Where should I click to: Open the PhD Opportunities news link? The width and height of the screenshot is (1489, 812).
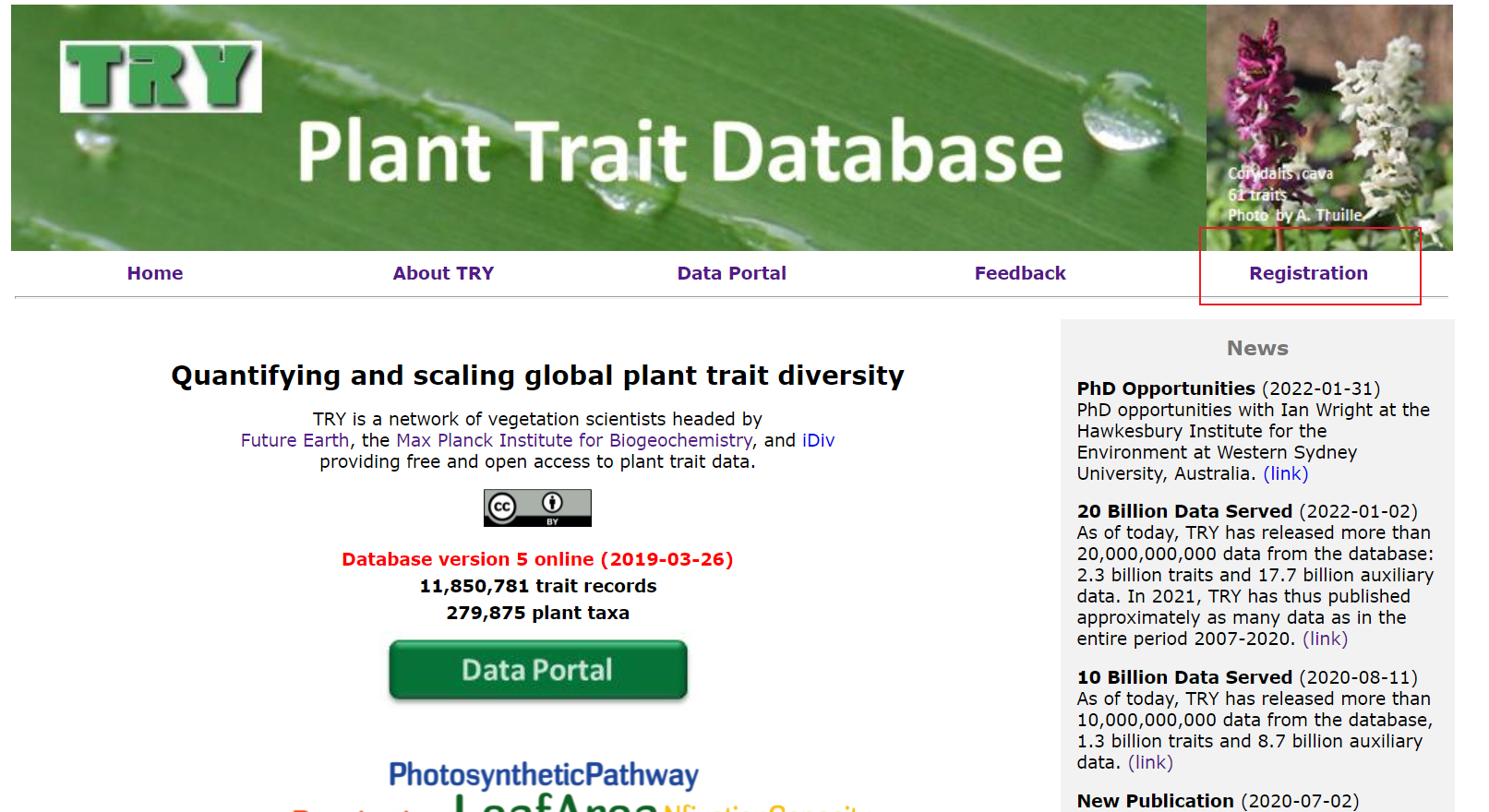[x=1286, y=473]
